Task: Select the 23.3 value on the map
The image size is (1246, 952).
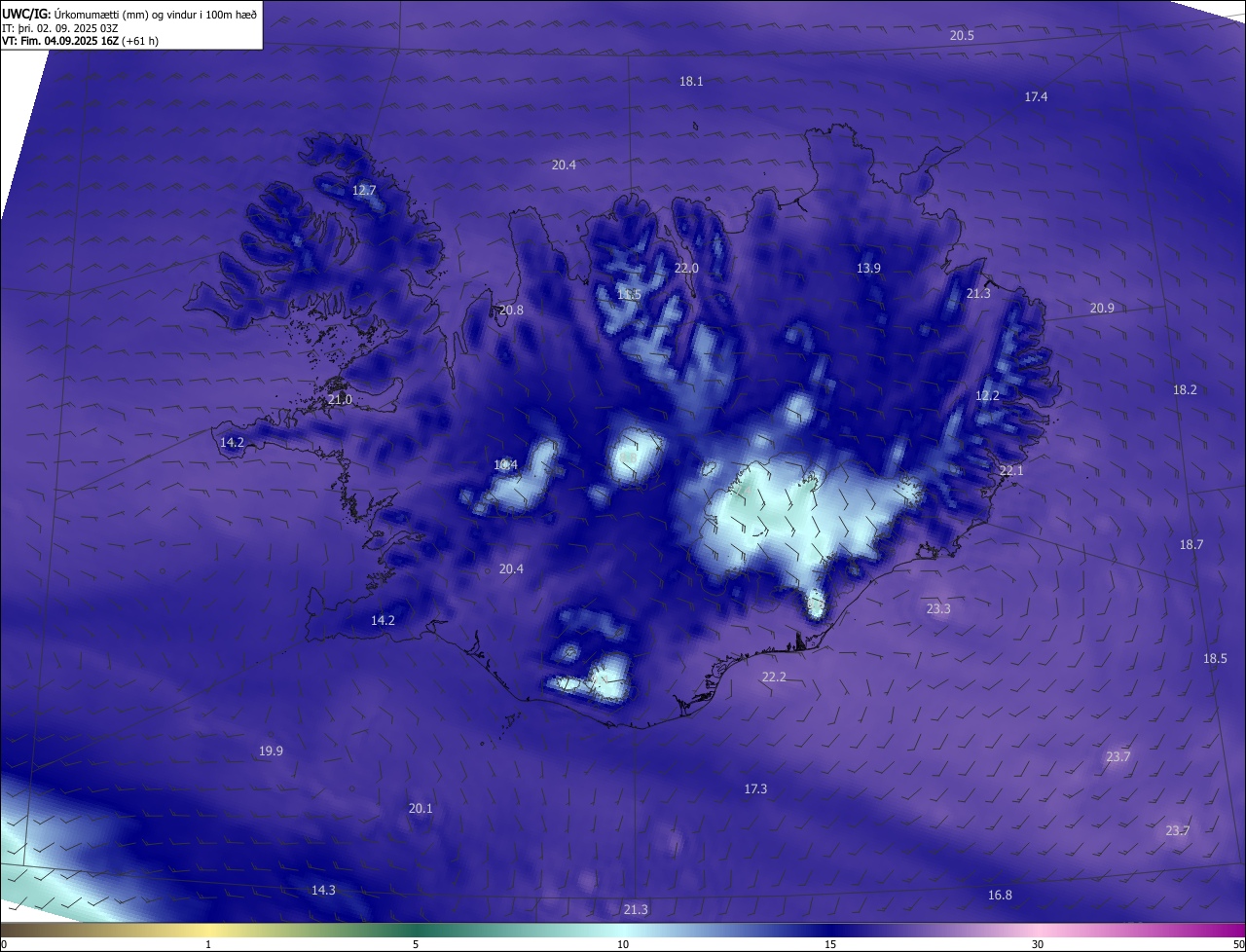Action: coord(938,608)
